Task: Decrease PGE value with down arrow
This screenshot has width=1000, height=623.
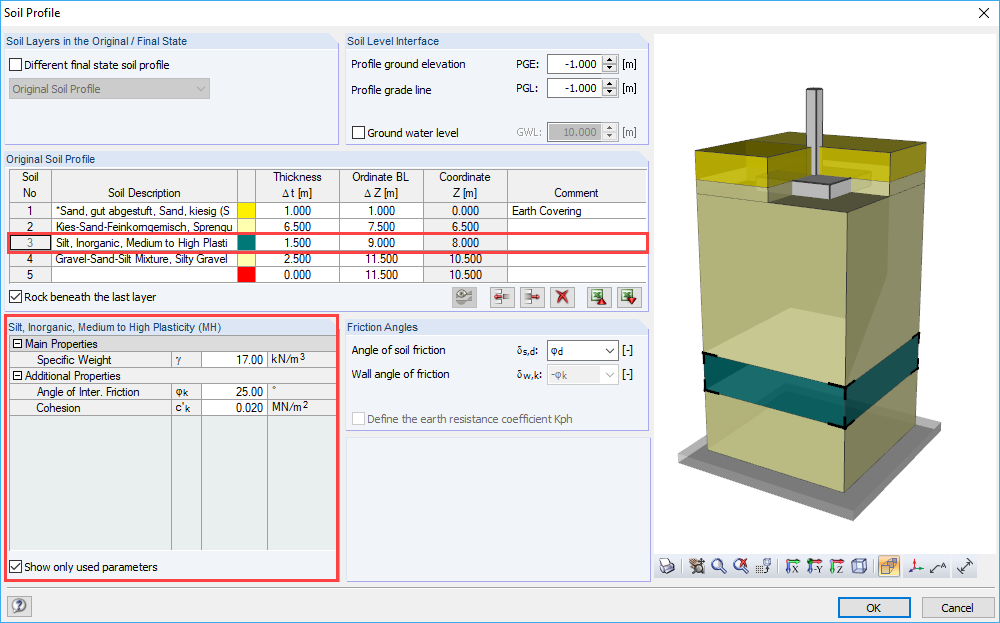Action: pos(610,69)
